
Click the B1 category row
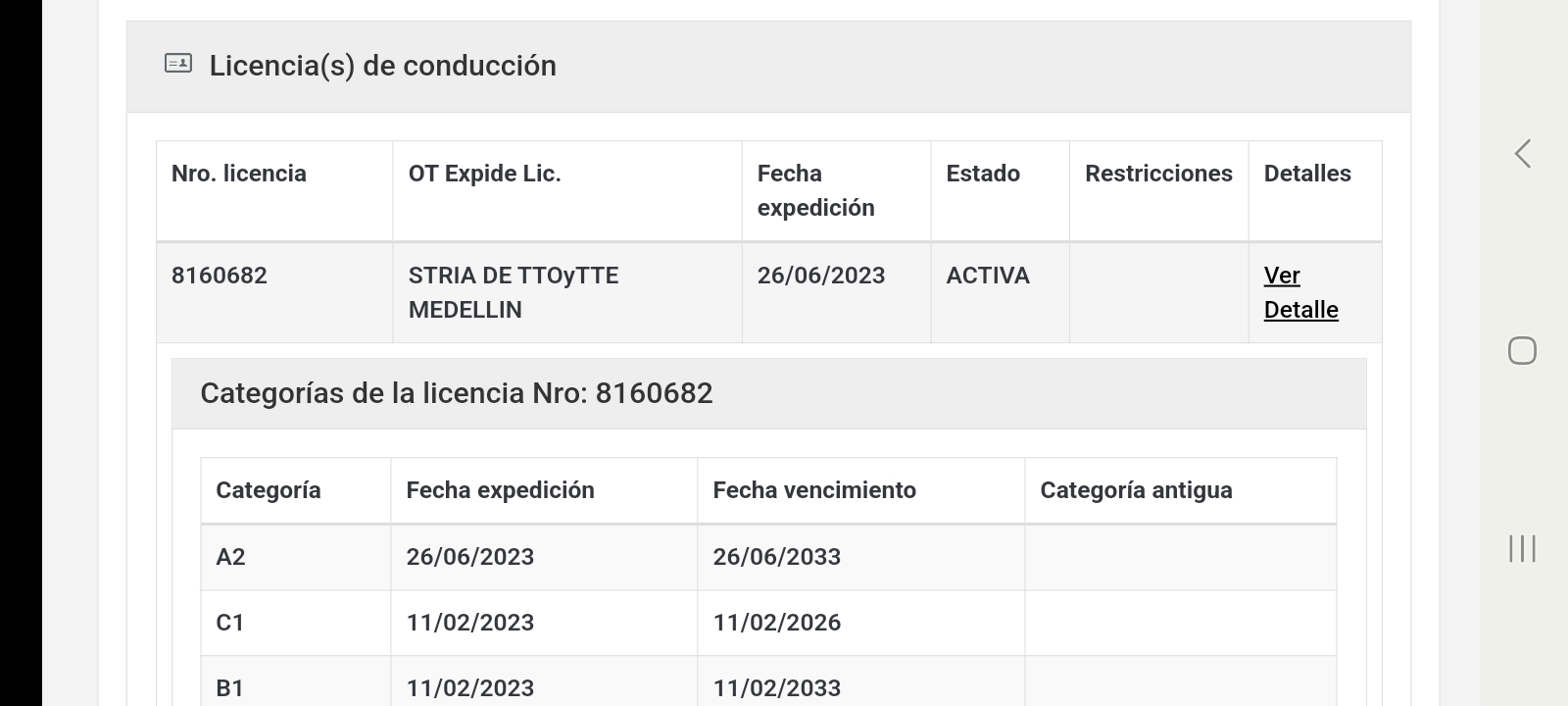(x=230, y=688)
